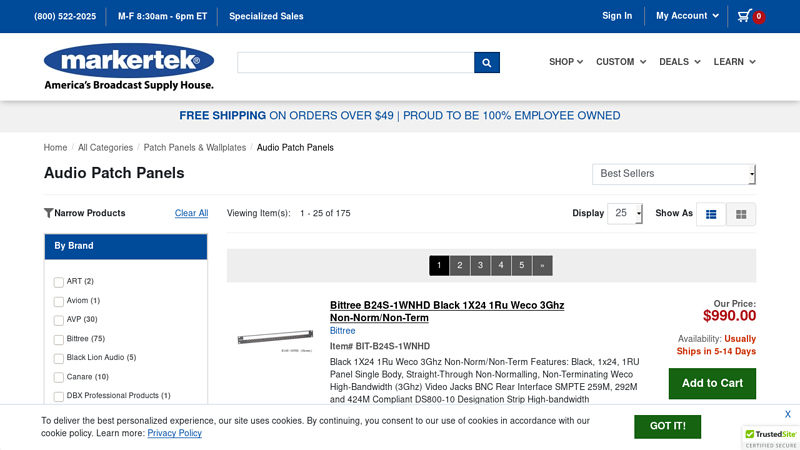Expand the My Account menu
Screen dimensions: 800x450
[687, 16]
